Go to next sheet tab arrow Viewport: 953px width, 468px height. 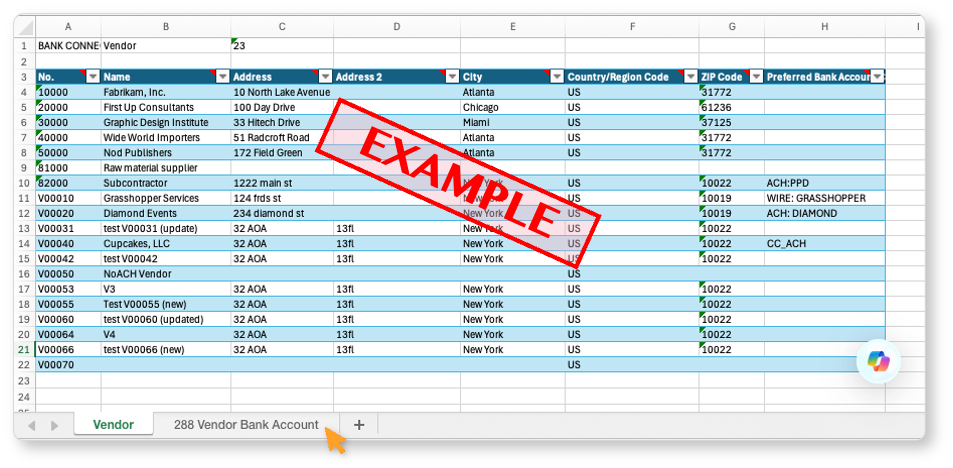[54, 425]
